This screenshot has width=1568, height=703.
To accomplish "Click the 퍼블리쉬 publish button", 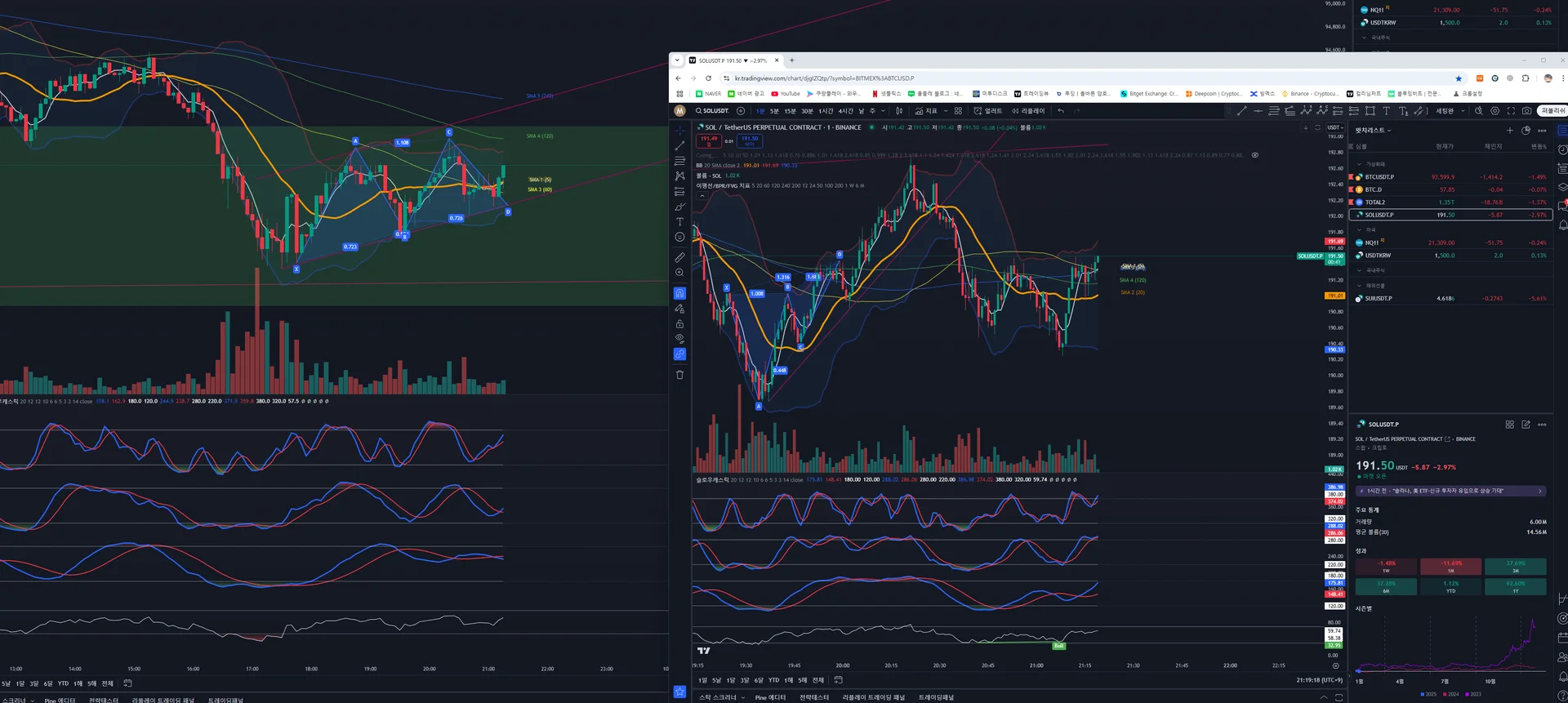I will pos(1552,111).
